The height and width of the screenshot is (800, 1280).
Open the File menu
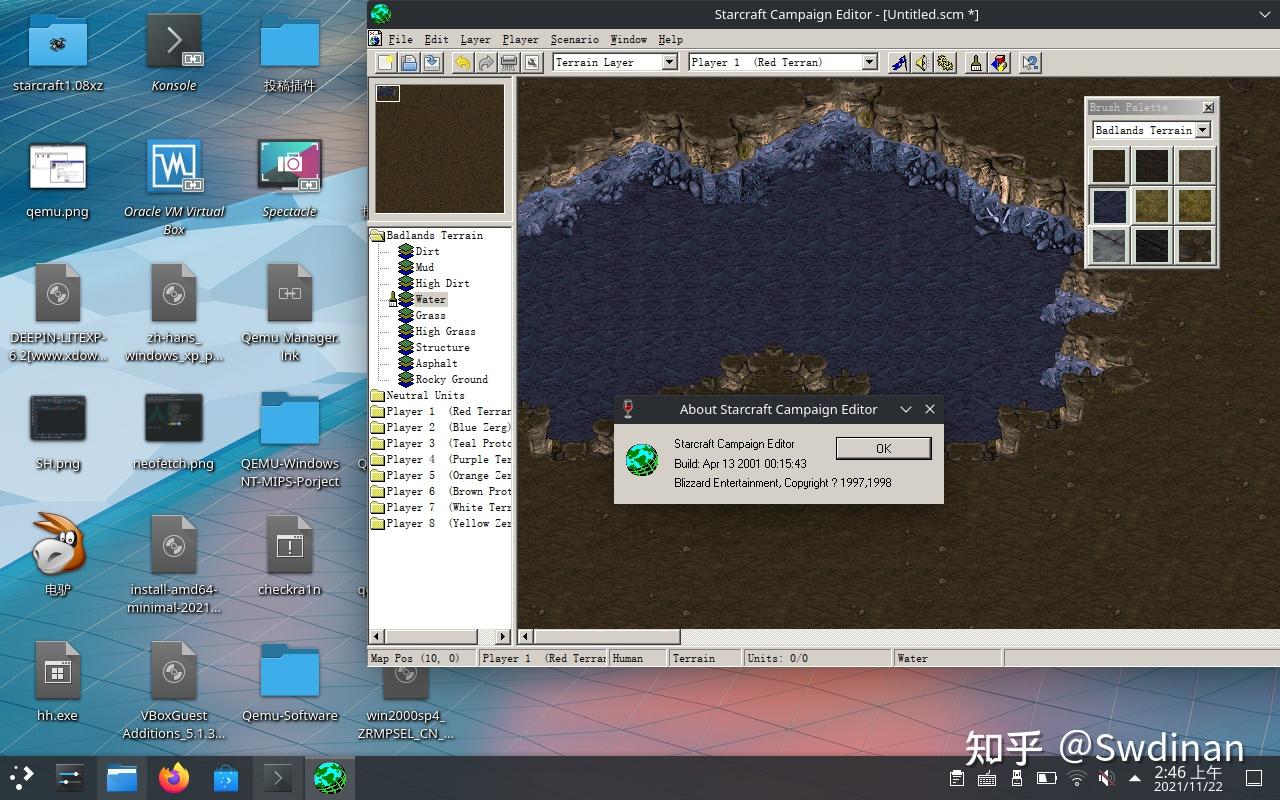click(400, 39)
